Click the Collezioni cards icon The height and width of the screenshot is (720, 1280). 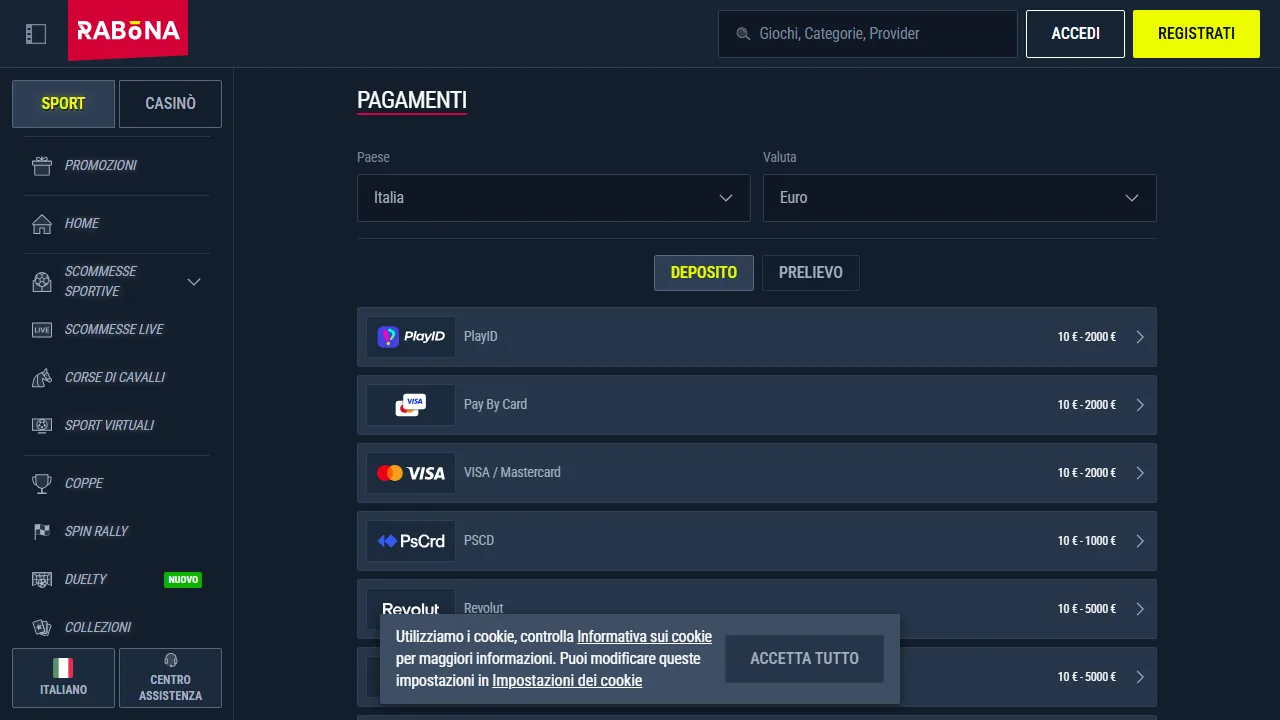click(42, 628)
